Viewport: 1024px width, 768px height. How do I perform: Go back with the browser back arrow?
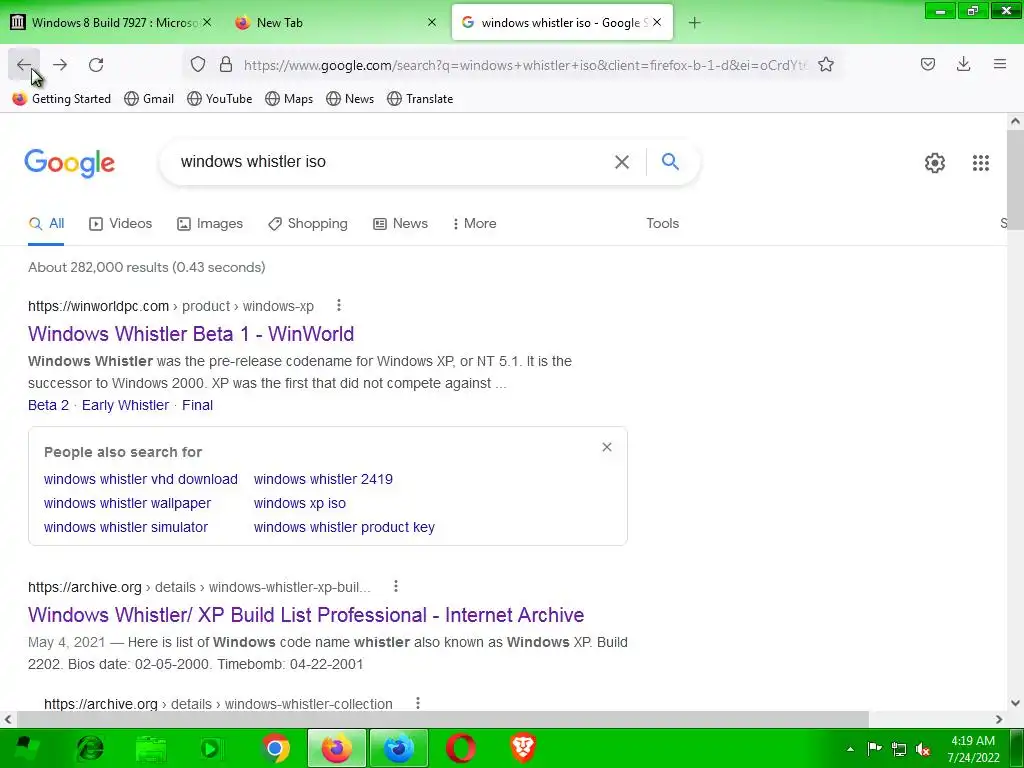(x=24, y=65)
